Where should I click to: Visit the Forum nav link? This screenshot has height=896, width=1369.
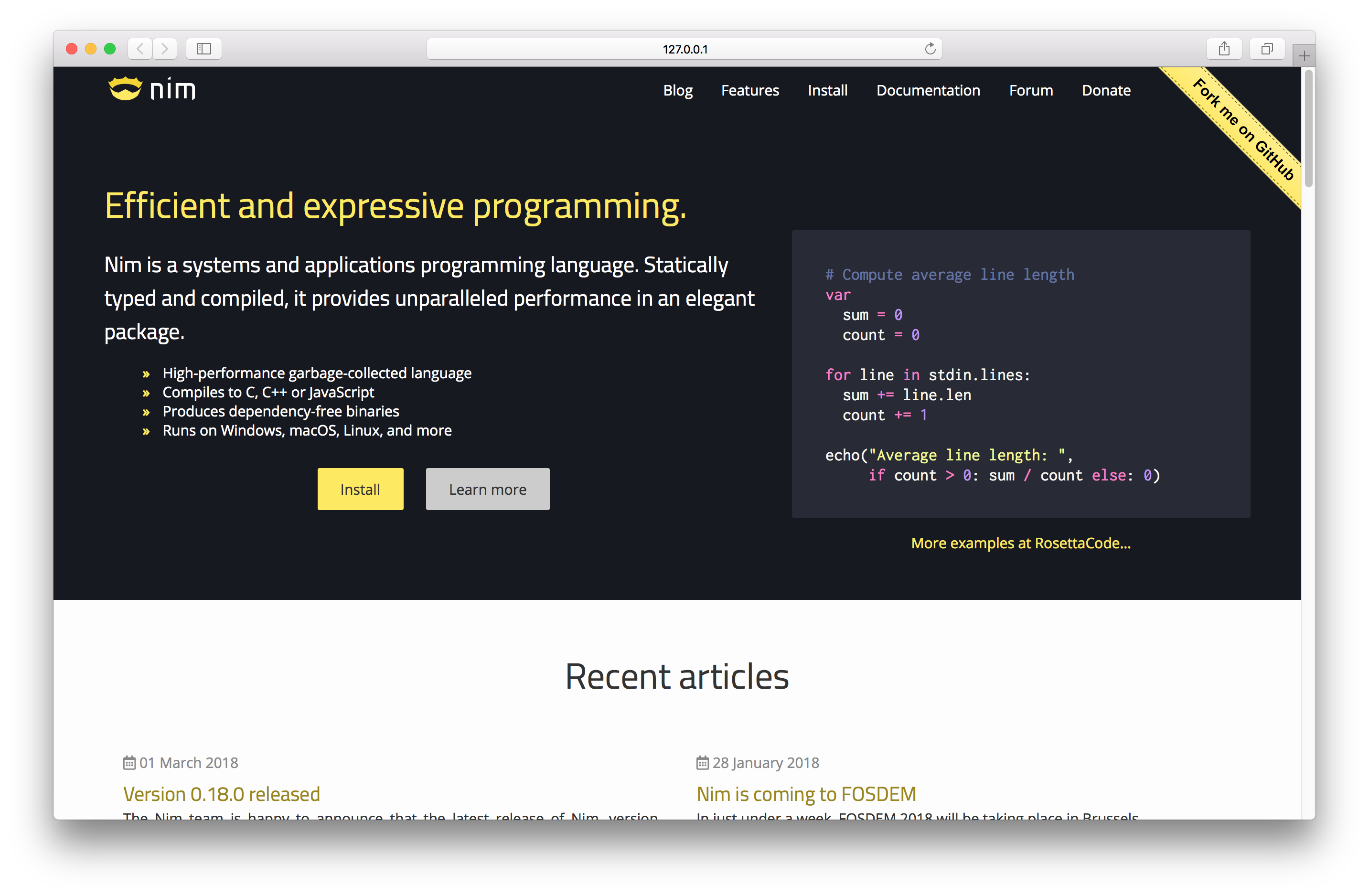(x=1030, y=90)
